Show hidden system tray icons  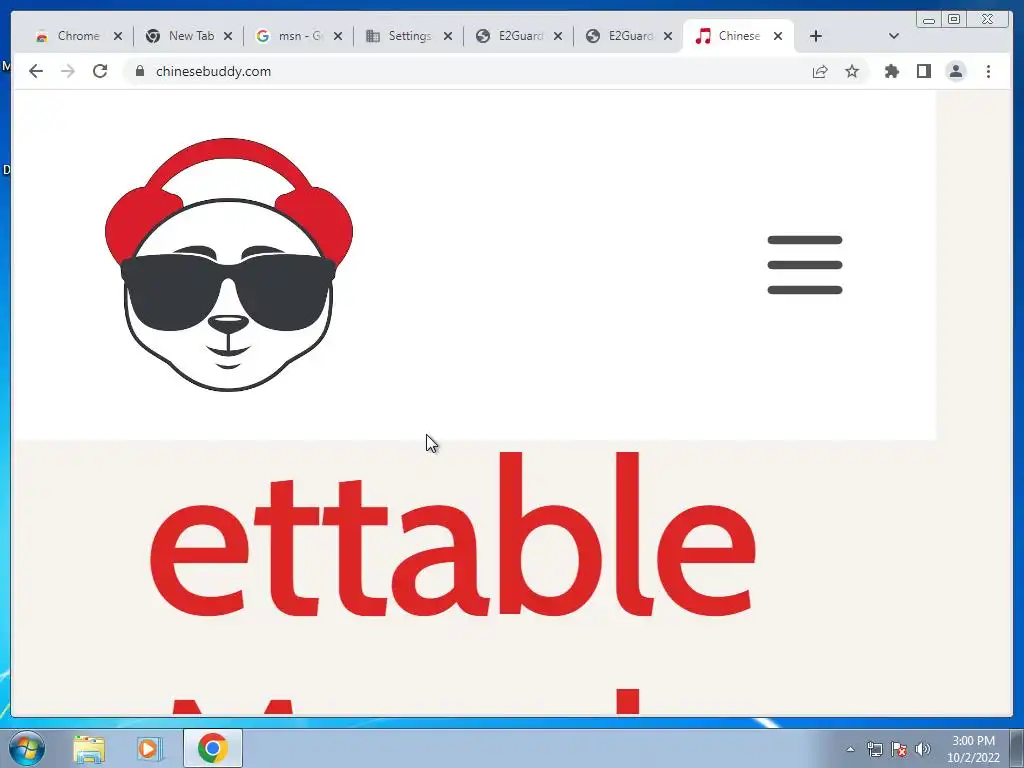[850, 749]
